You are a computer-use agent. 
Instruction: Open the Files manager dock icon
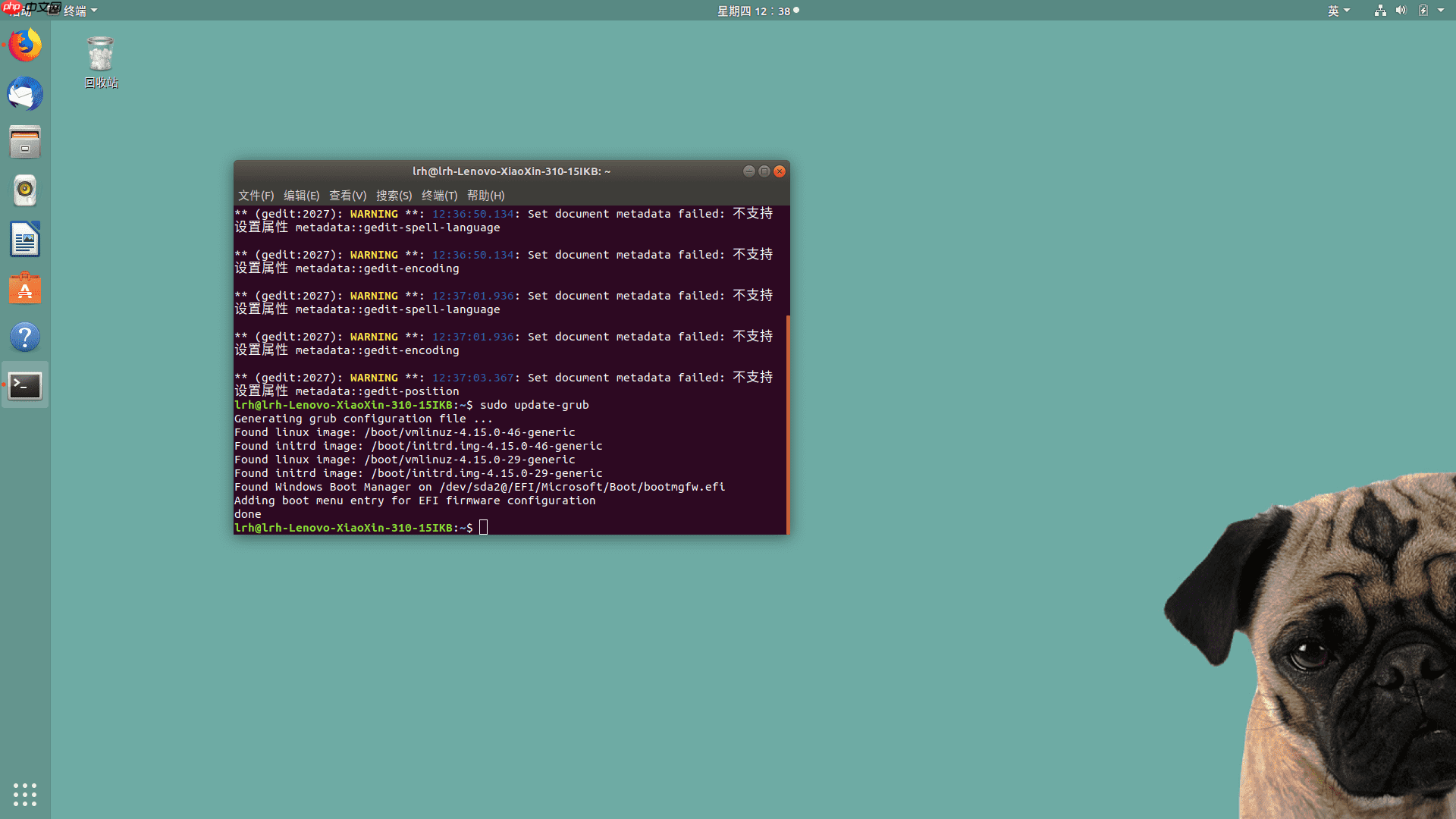[25, 143]
